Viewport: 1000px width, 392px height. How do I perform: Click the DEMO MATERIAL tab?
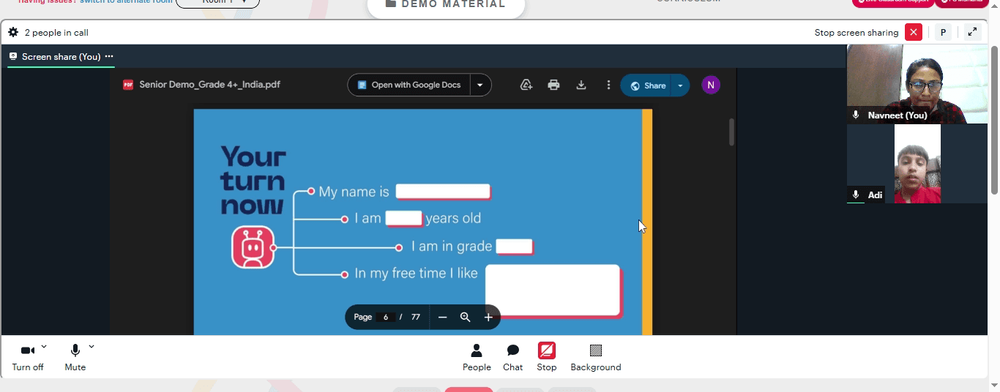click(446, 5)
